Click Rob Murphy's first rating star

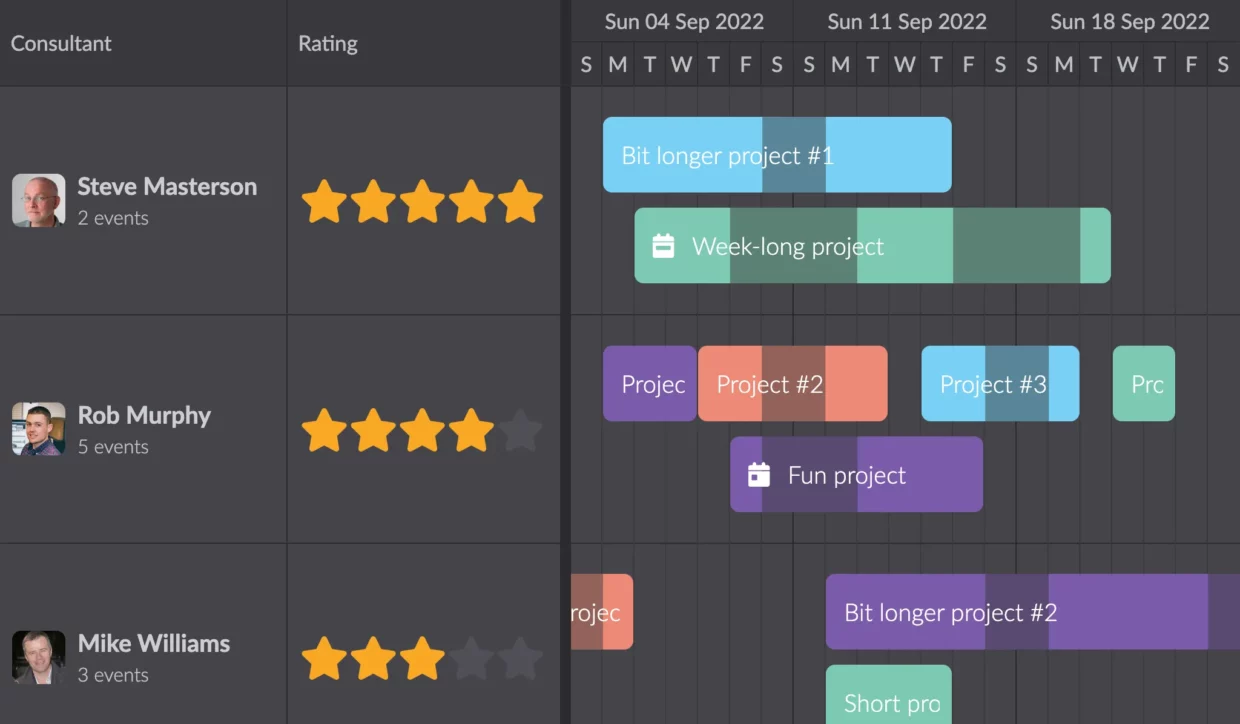[x=324, y=430]
